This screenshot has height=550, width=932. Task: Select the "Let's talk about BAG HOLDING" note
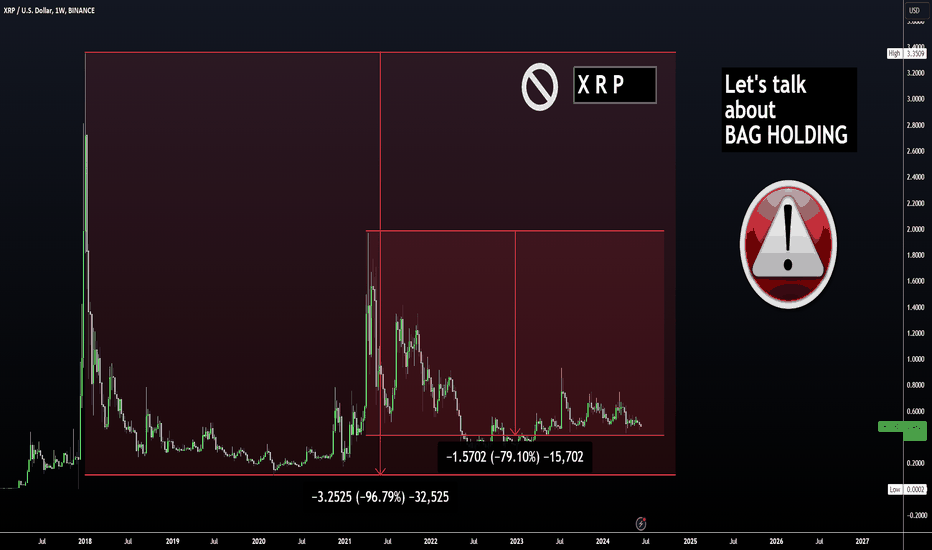(x=789, y=110)
